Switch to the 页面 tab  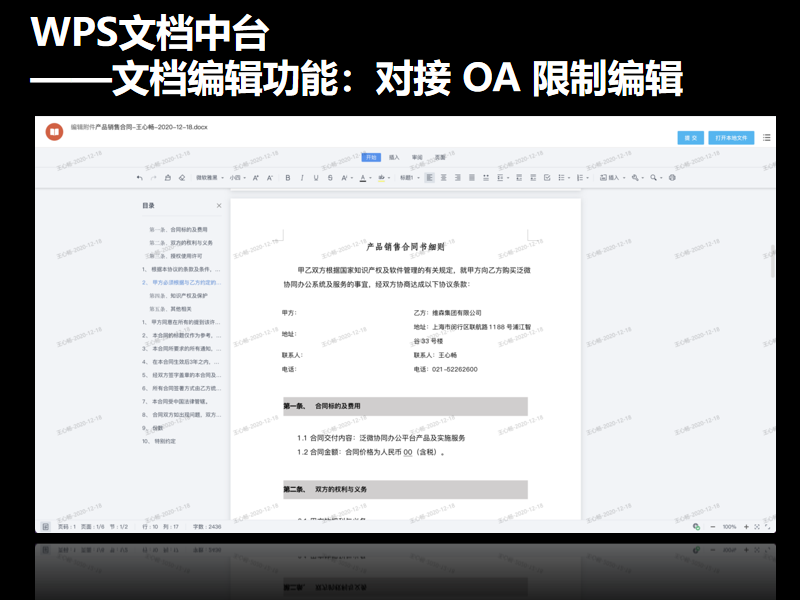pyautogui.click(x=440, y=157)
